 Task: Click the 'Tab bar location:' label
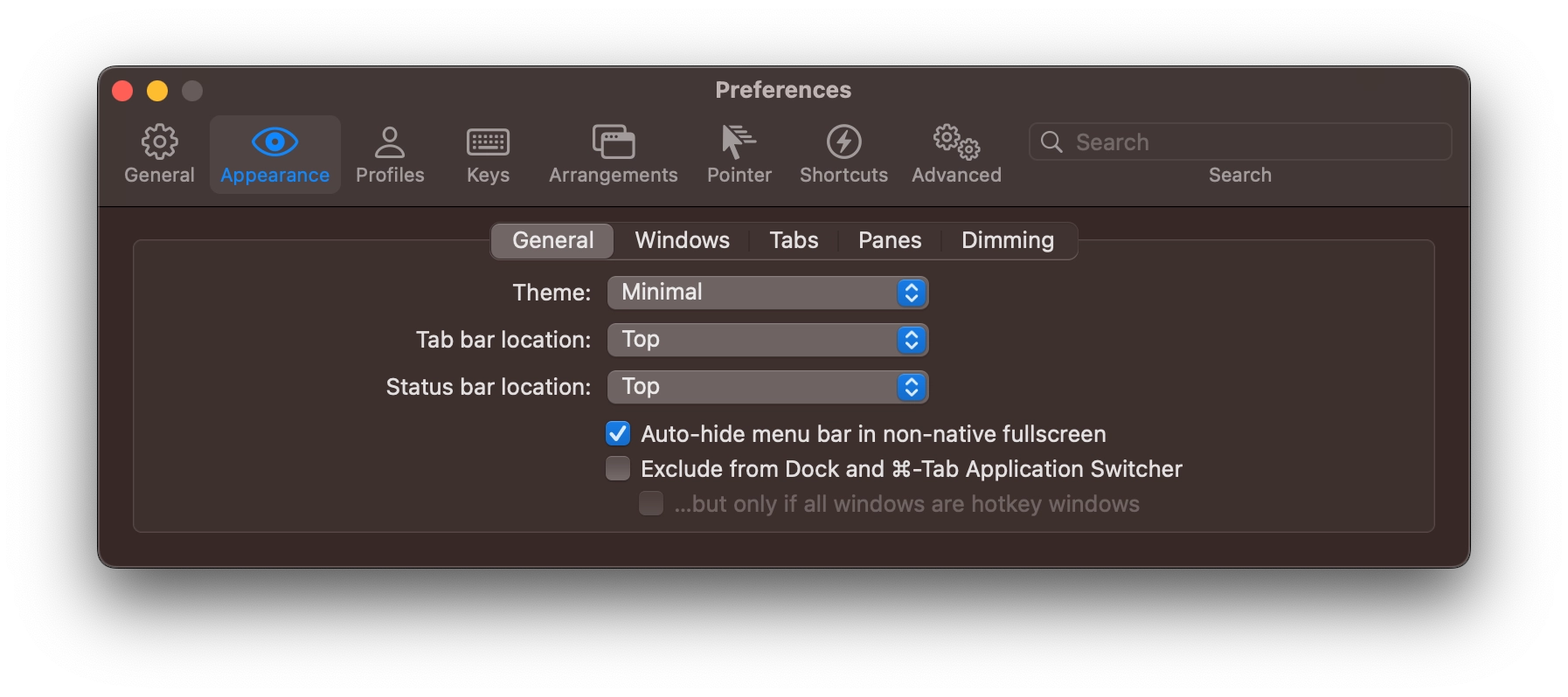[x=503, y=340]
